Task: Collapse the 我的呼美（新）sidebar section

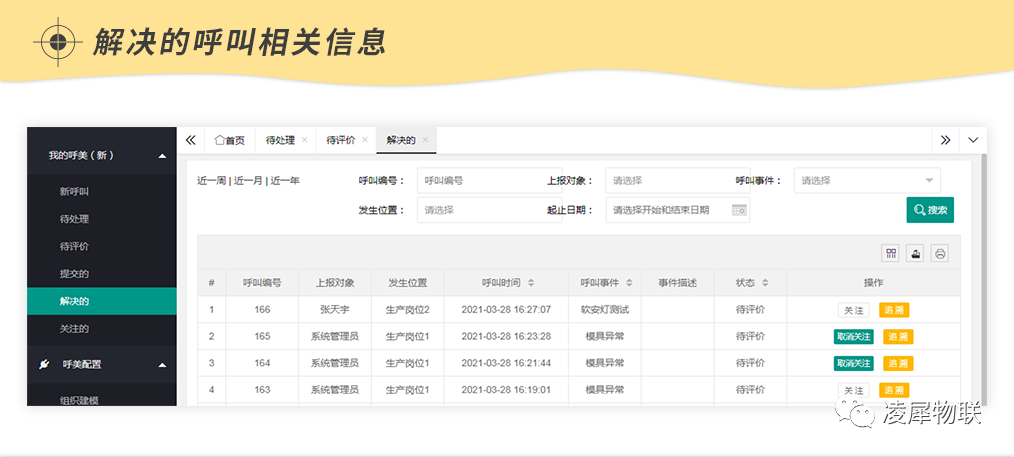Action: pyautogui.click(x=162, y=155)
